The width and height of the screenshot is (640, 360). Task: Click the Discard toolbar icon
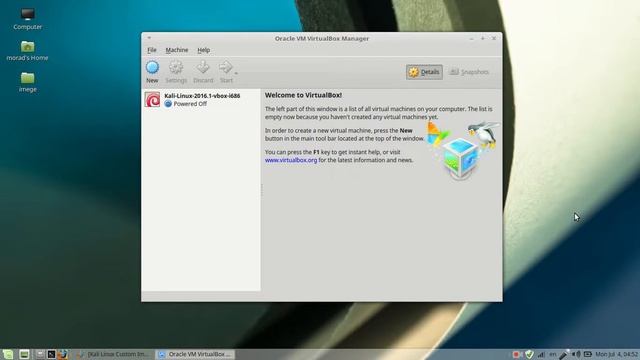click(x=203, y=68)
